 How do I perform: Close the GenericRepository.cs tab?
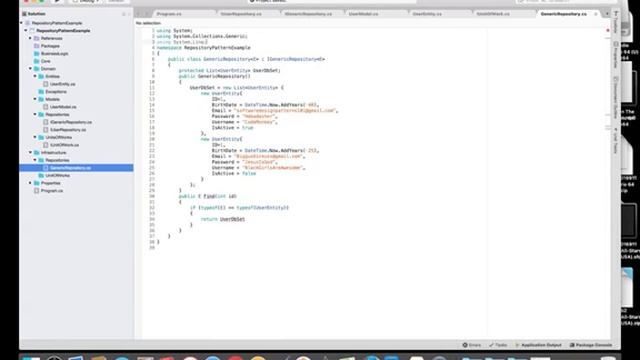tap(596, 14)
